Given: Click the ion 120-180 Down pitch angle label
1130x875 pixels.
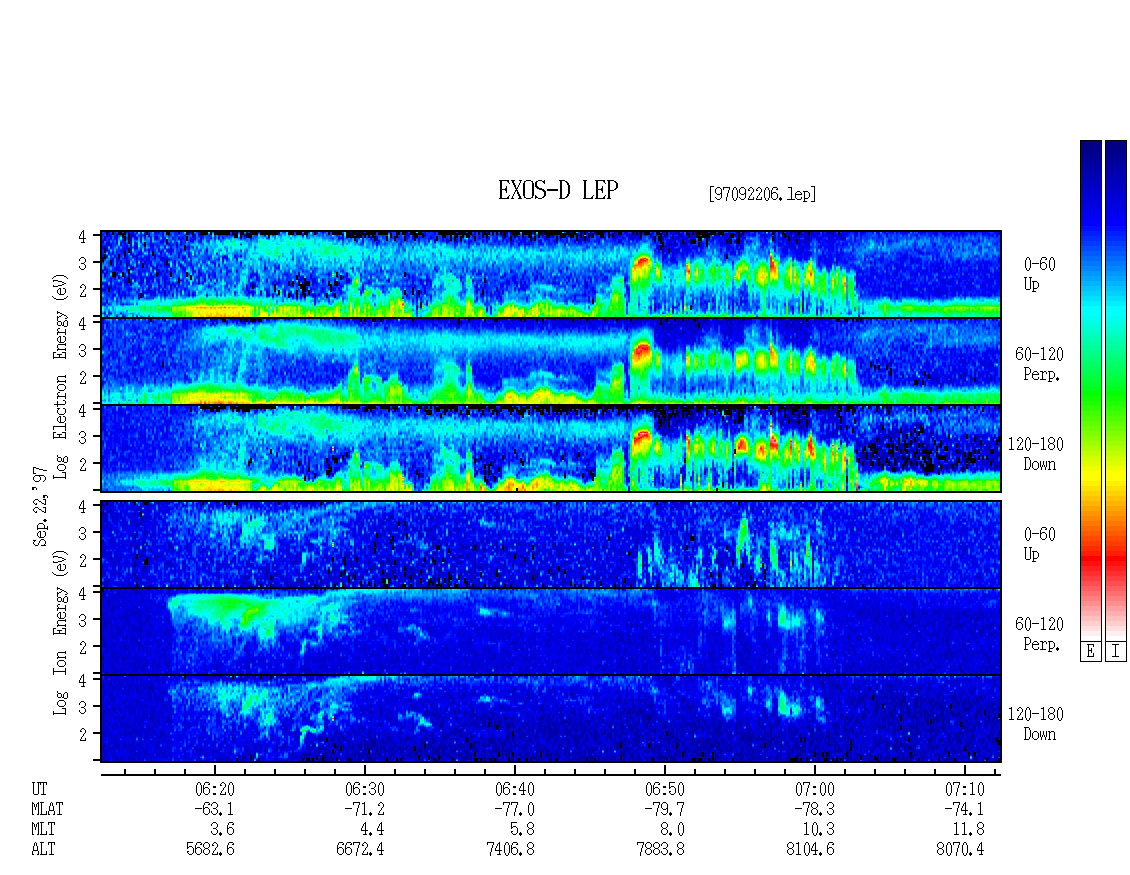Looking at the screenshot, I should pyautogui.click(x=1036, y=724).
